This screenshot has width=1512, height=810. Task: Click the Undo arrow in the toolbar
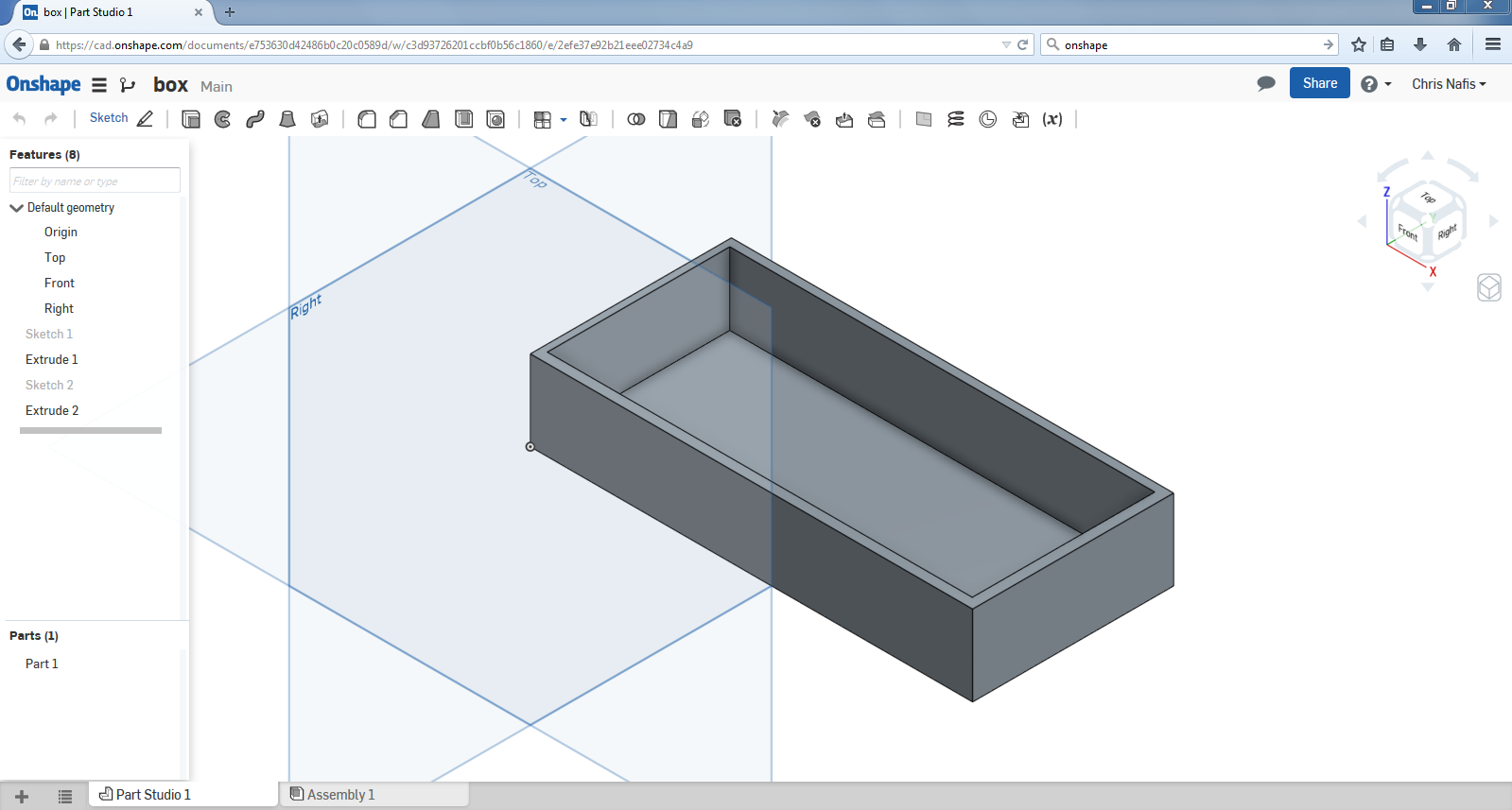19,119
